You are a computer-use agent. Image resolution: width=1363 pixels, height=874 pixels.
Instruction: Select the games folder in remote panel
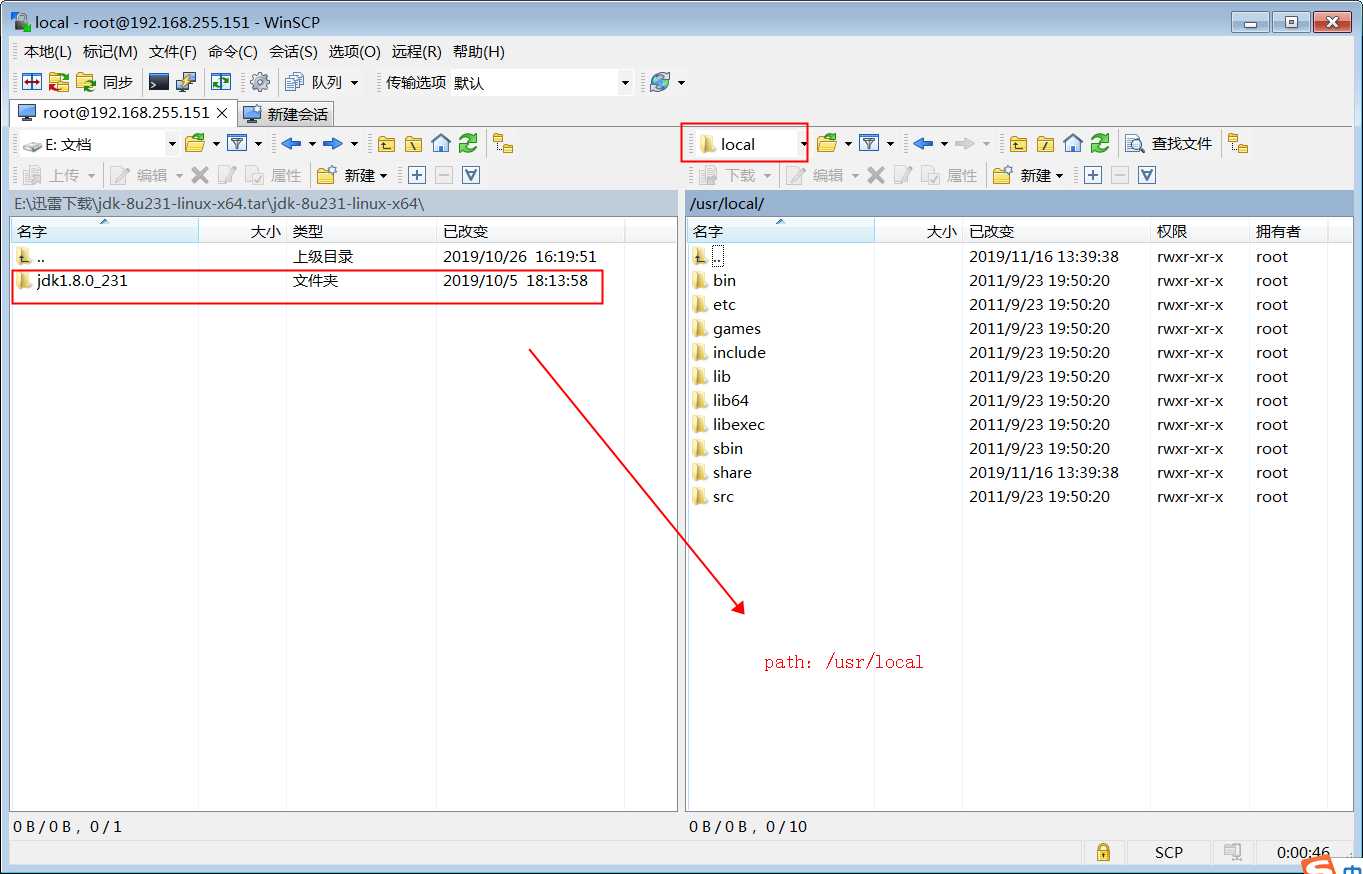(x=737, y=329)
